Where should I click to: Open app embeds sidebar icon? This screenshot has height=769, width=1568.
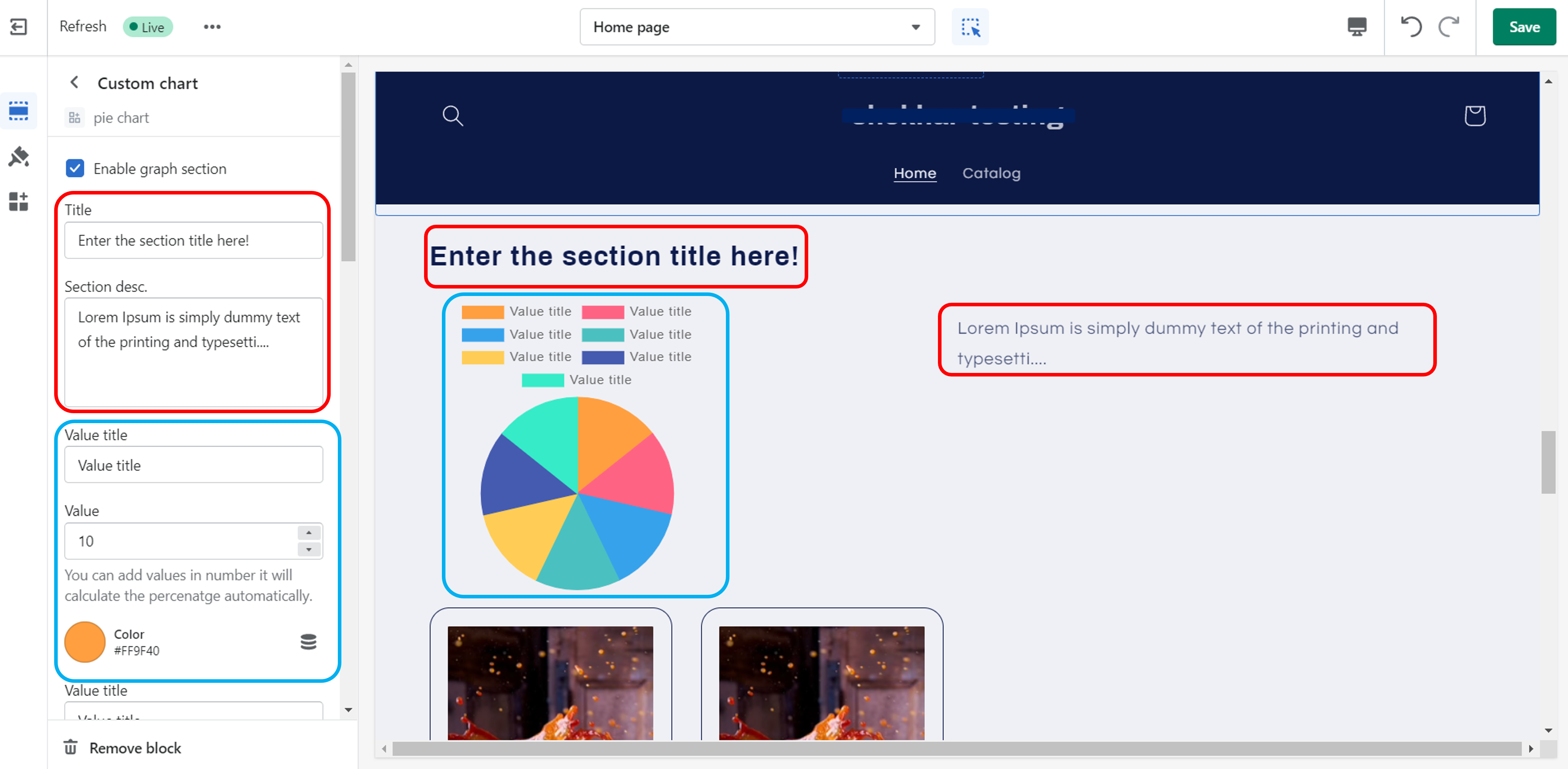click(19, 201)
